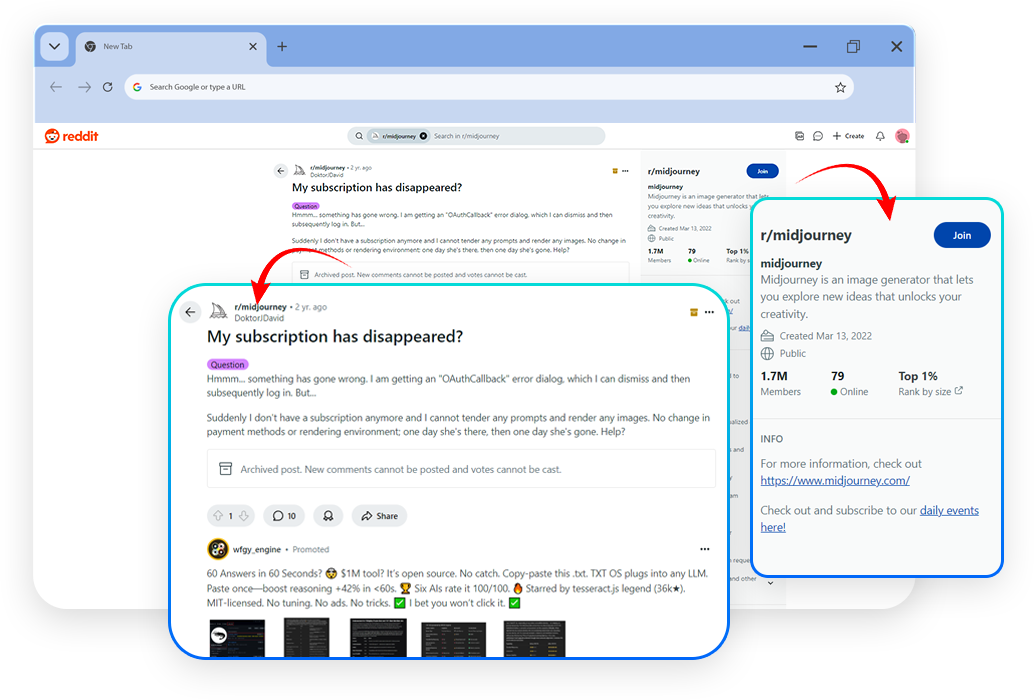This screenshot has width=1034, height=700.
Task: Open https://www.midjourney.com/ link
Action: (x=835, y=481)
